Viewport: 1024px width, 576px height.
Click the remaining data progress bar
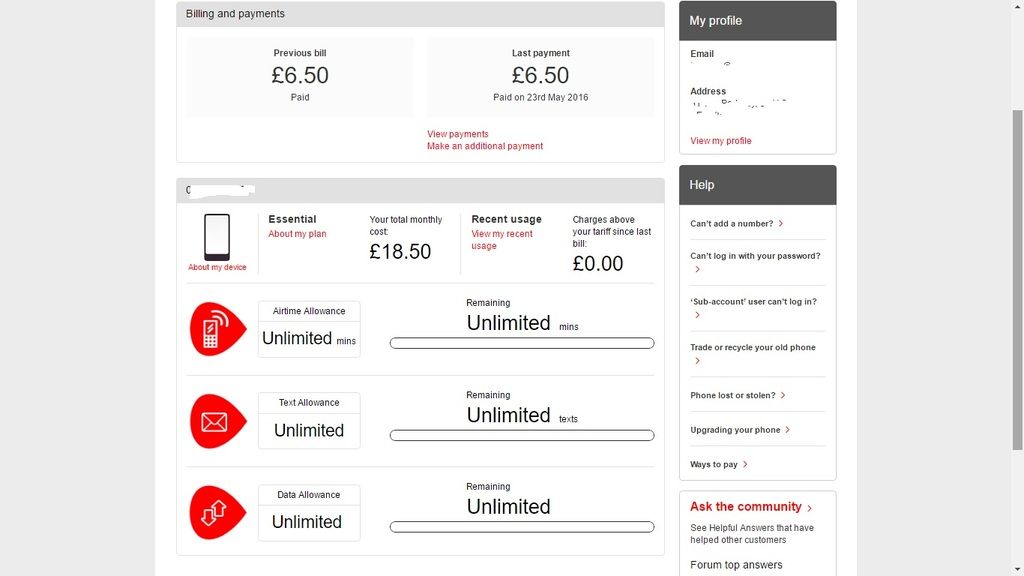click(522, 527)
